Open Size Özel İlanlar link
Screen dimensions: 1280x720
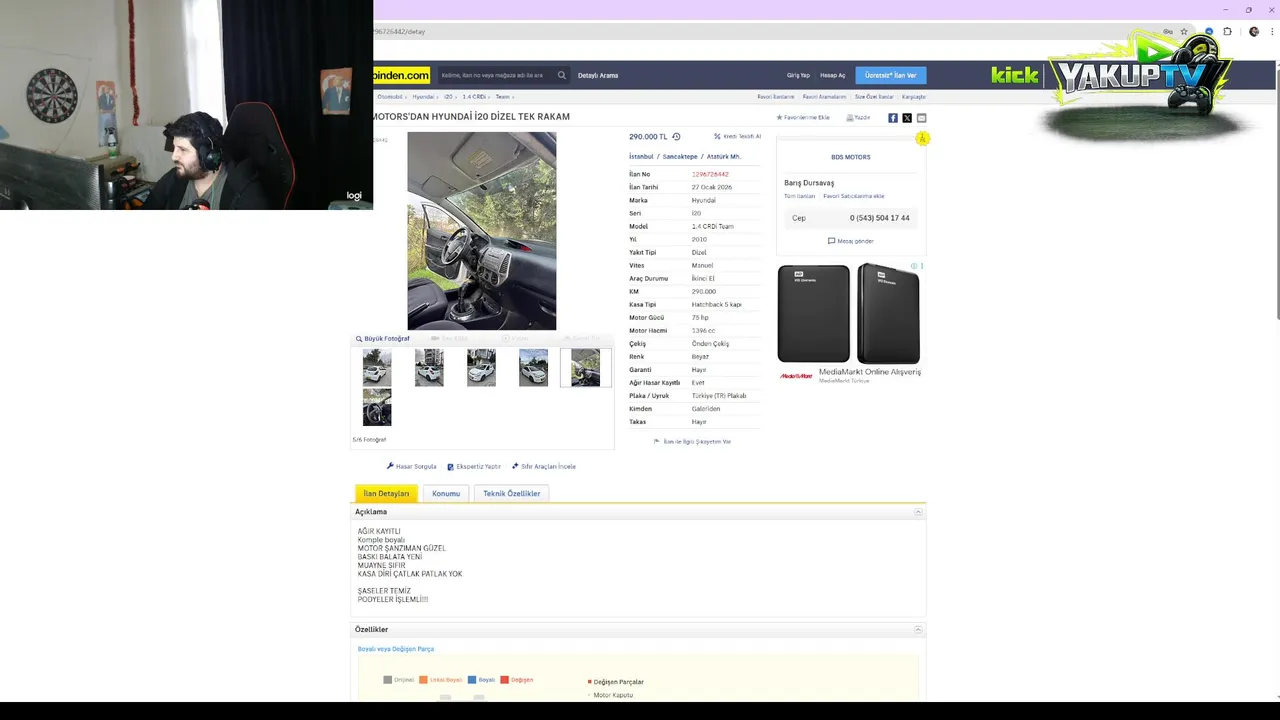pos(874,97)
